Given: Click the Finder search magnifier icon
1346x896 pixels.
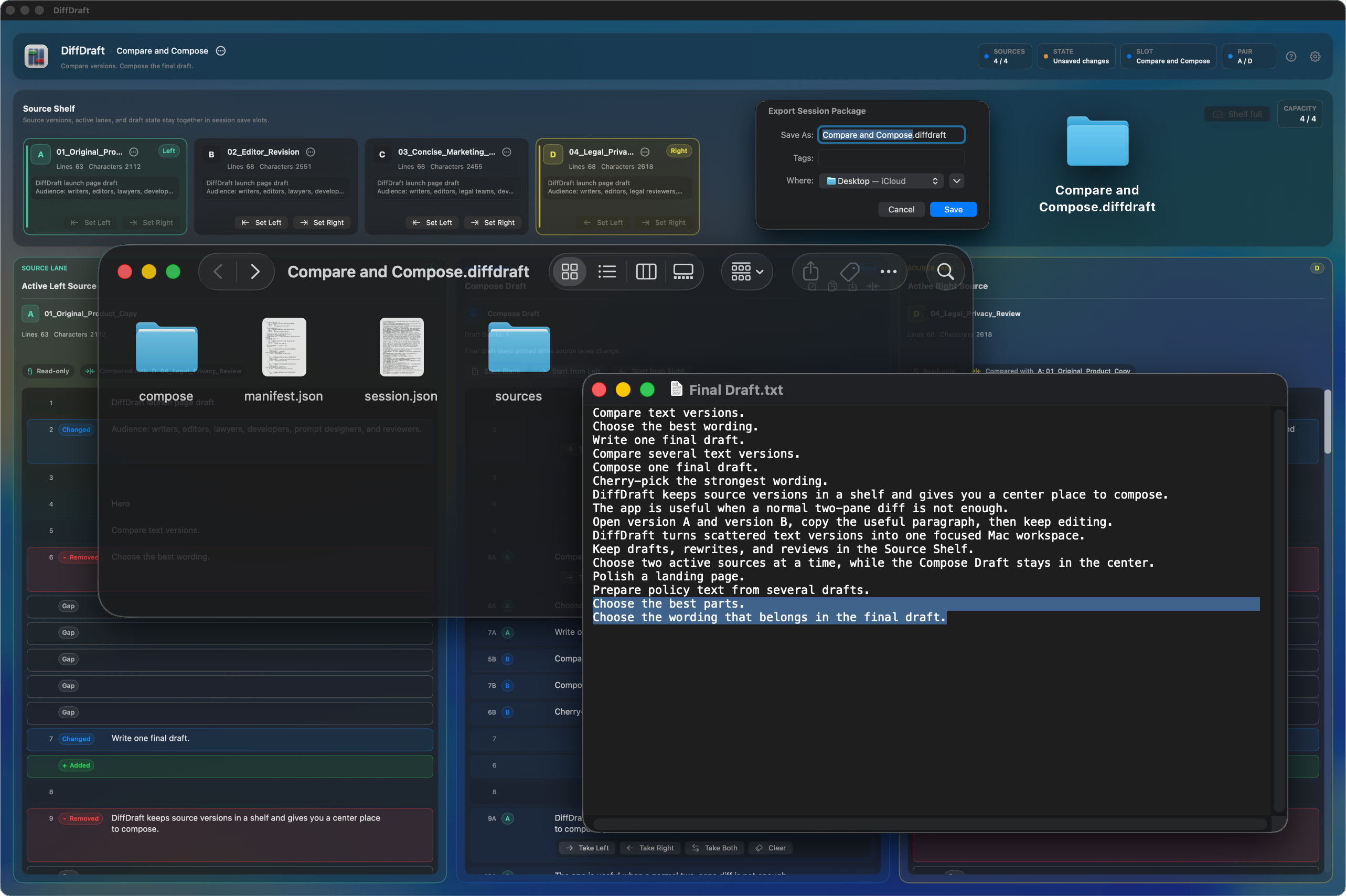Looking at the screenshot, I should click(x=945, y=272).
